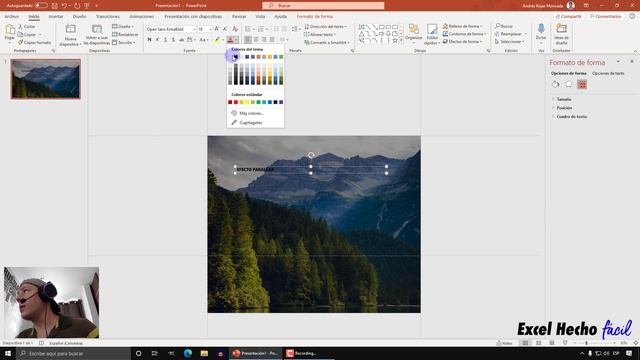Screen dimensions: 640x360
Task: Open the Dirección del texto dropdown
Action: click(325, 27)
